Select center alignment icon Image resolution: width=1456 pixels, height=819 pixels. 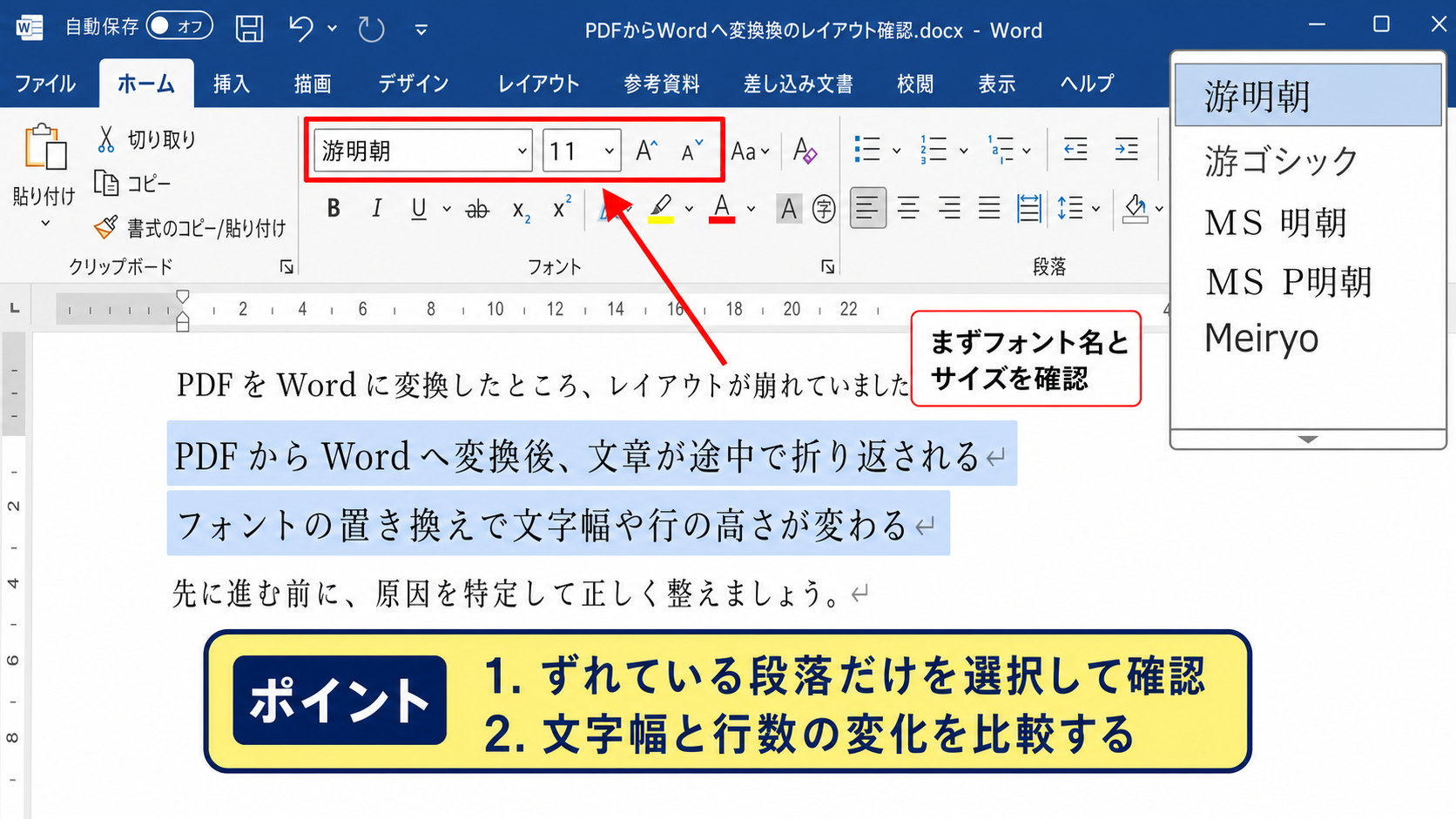pos(908,208)
